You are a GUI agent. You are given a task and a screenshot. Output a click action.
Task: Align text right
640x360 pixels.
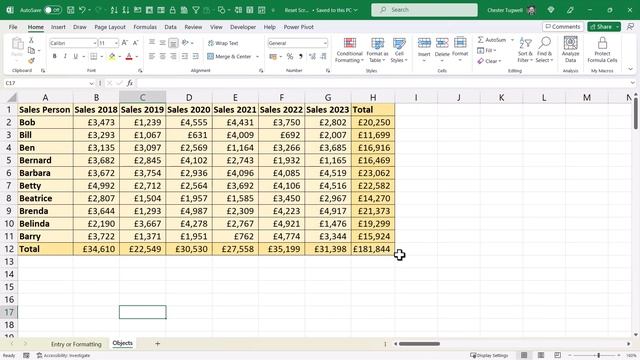pyautogui.click(x=173, y=56)
